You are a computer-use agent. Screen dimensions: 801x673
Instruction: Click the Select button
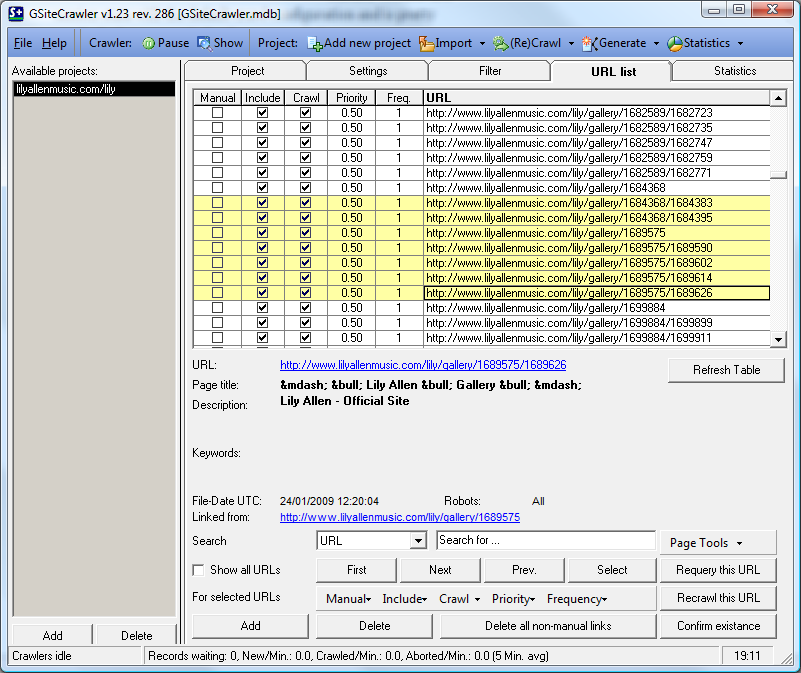612,570
